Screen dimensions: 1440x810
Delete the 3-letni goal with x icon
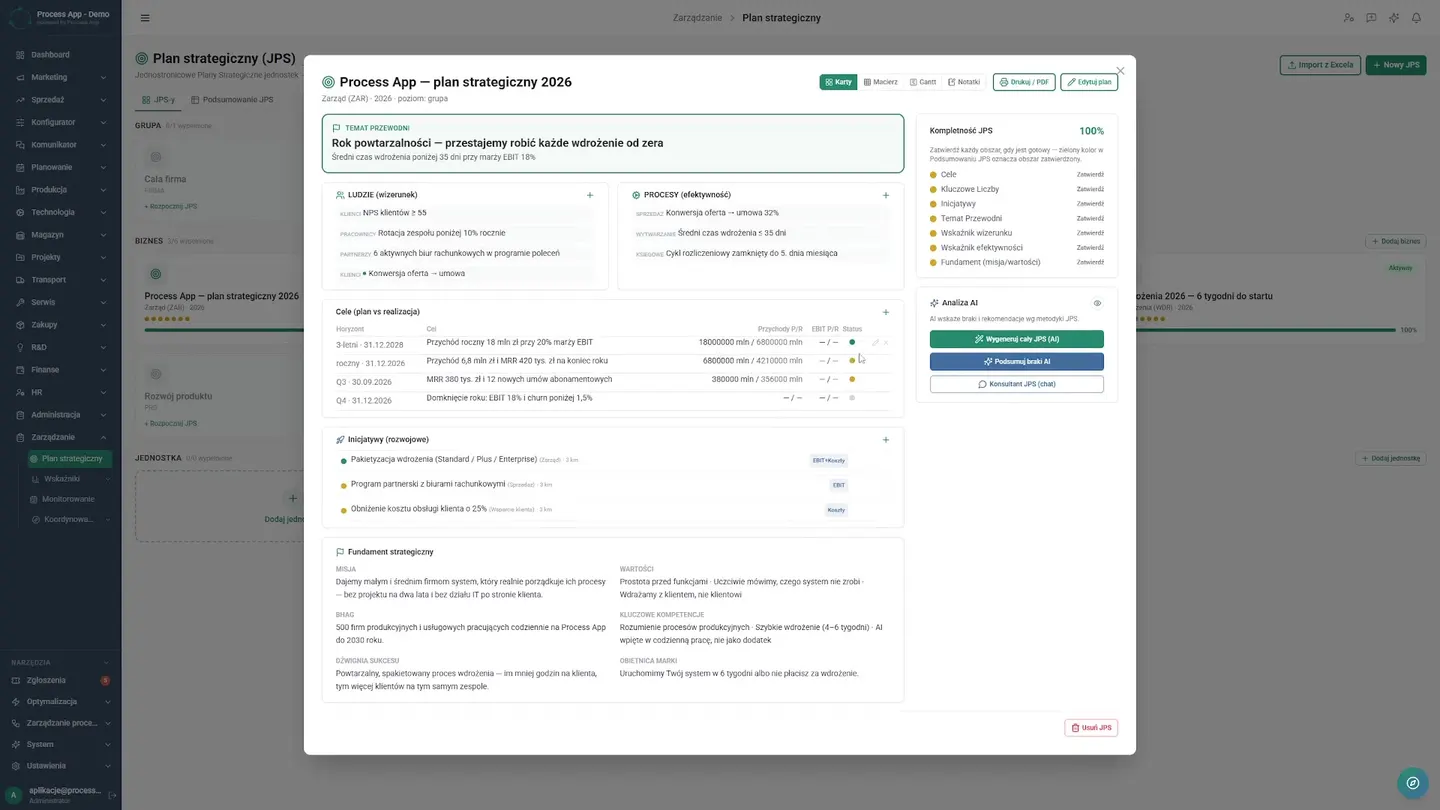click(886, 343)
